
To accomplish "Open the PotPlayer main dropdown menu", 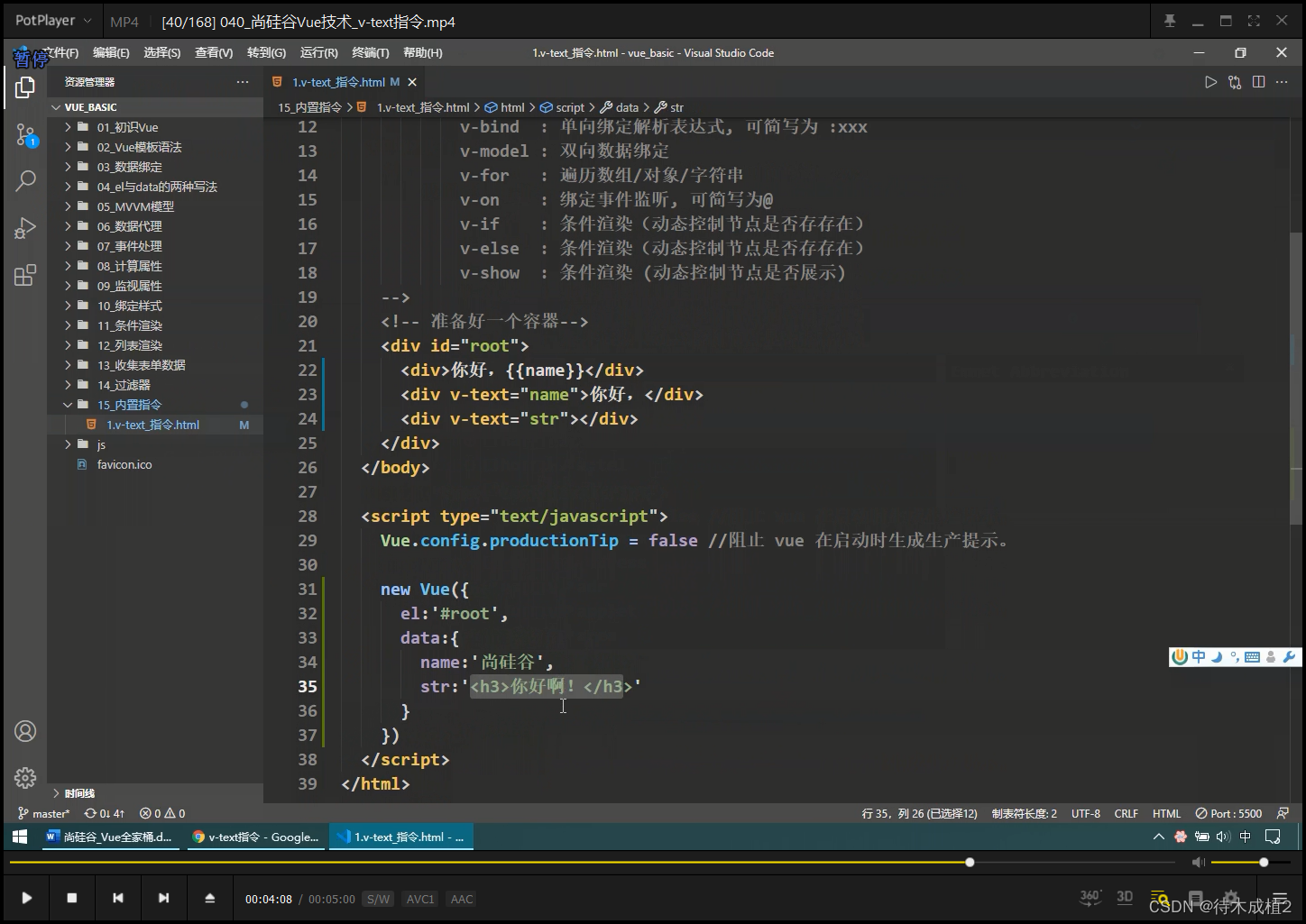I will pyautogui.click(x=53, y=20).
